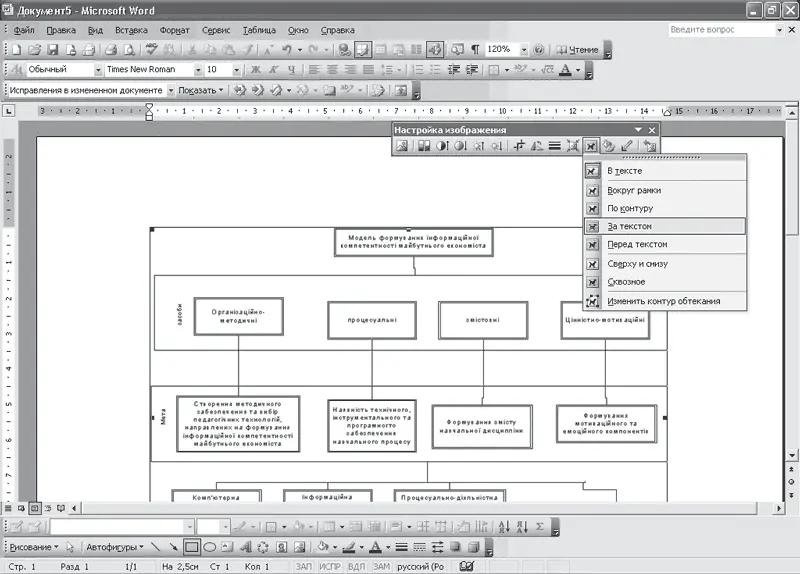
Task: Toggle the ЗАМ overtype indicator in status bar
Action: pyautogui.click(x=381, y=566)
